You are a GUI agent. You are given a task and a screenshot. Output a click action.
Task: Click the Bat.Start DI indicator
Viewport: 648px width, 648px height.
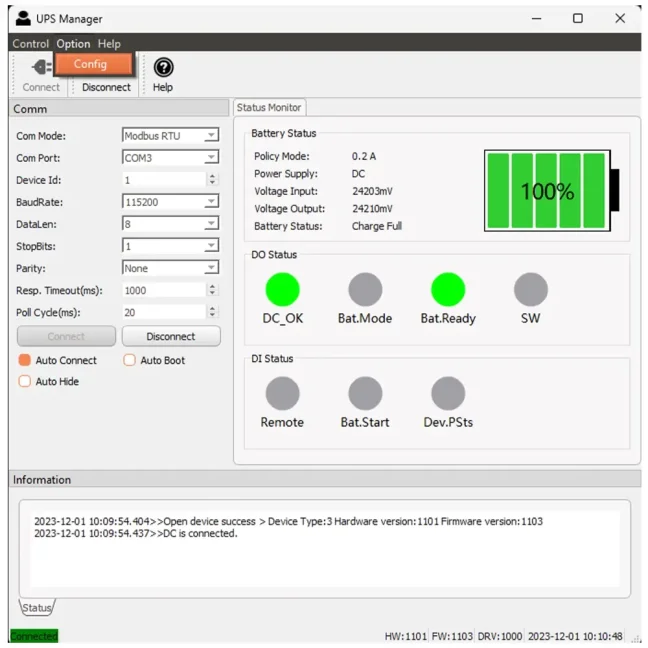coord(365,393)
